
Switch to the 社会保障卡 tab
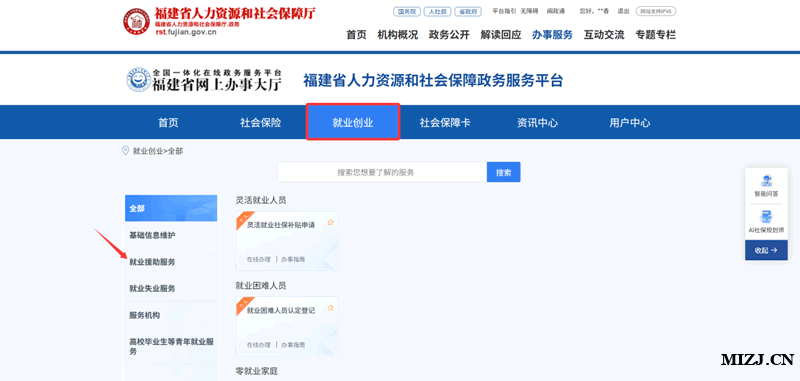(445, 123)
